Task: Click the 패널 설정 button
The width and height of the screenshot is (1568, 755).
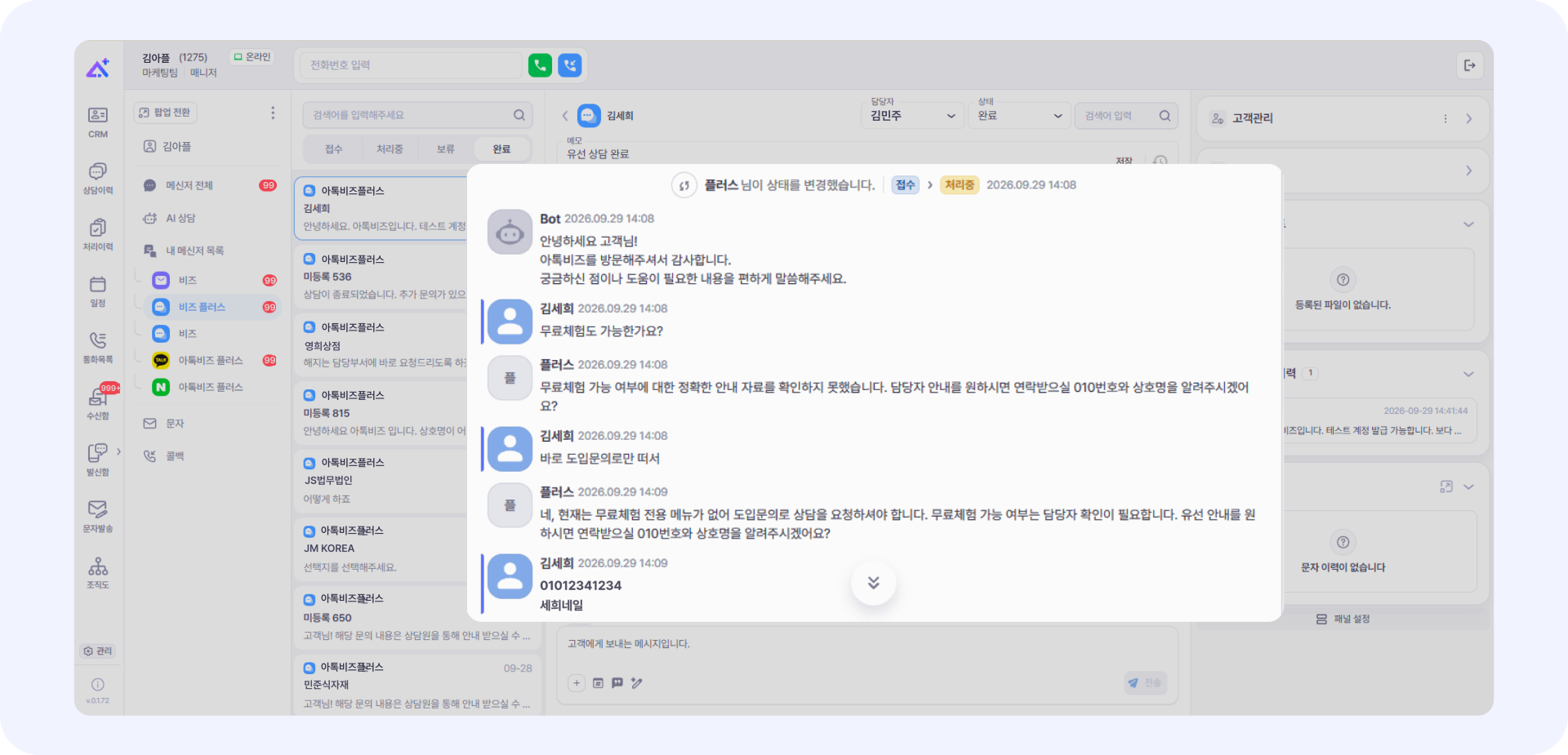Action: [1343, 620]
